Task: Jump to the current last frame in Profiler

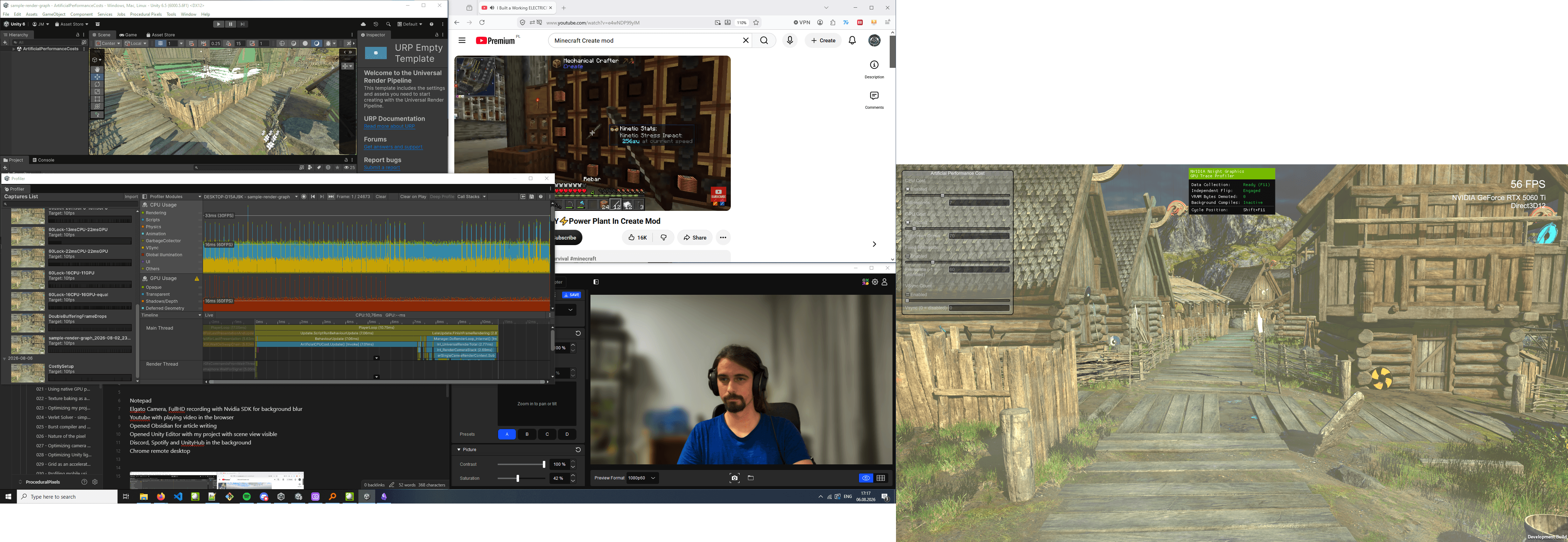Action: (x=331, y=197)
